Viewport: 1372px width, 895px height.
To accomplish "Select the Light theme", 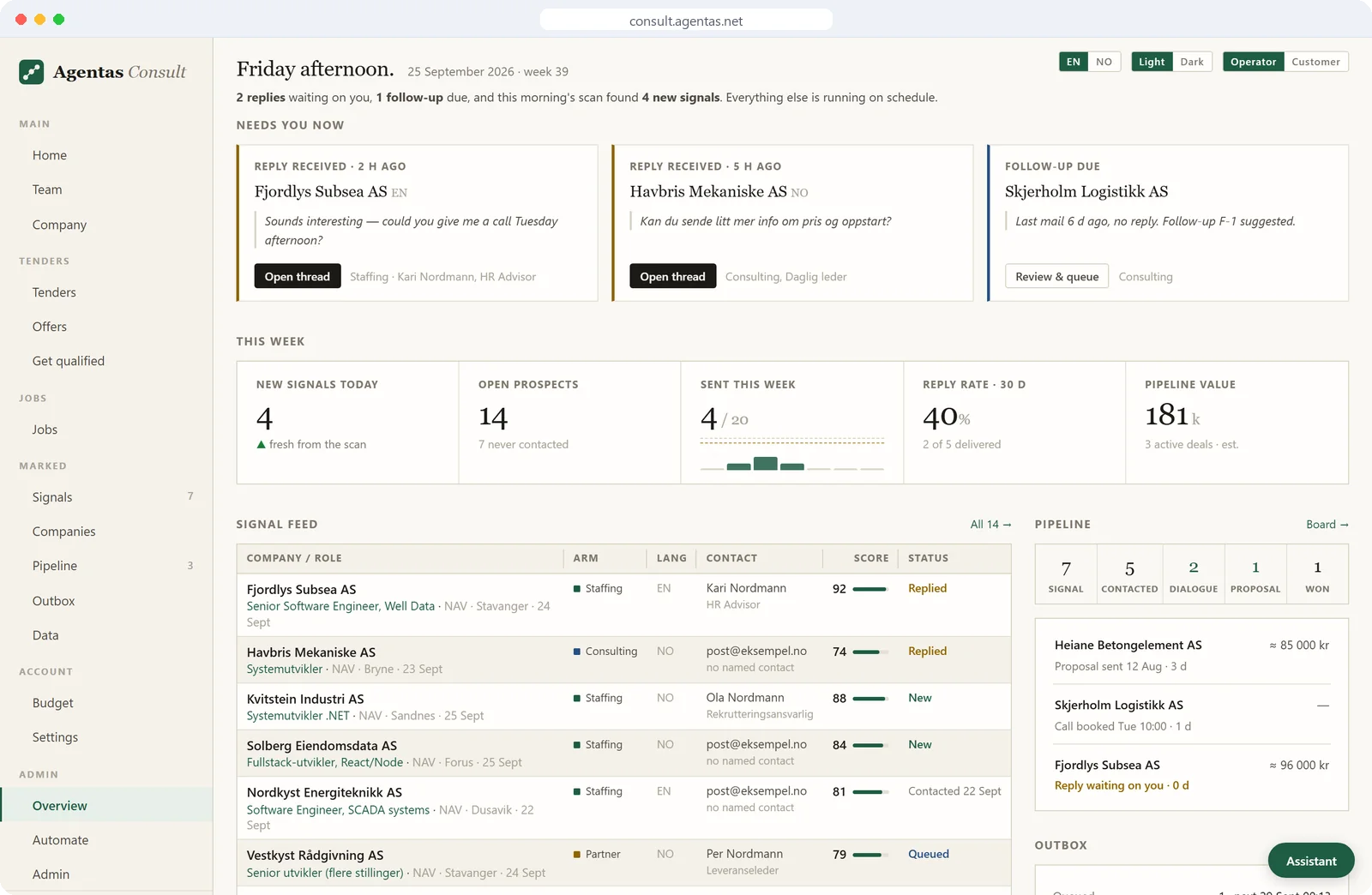I will point(1152,62).
